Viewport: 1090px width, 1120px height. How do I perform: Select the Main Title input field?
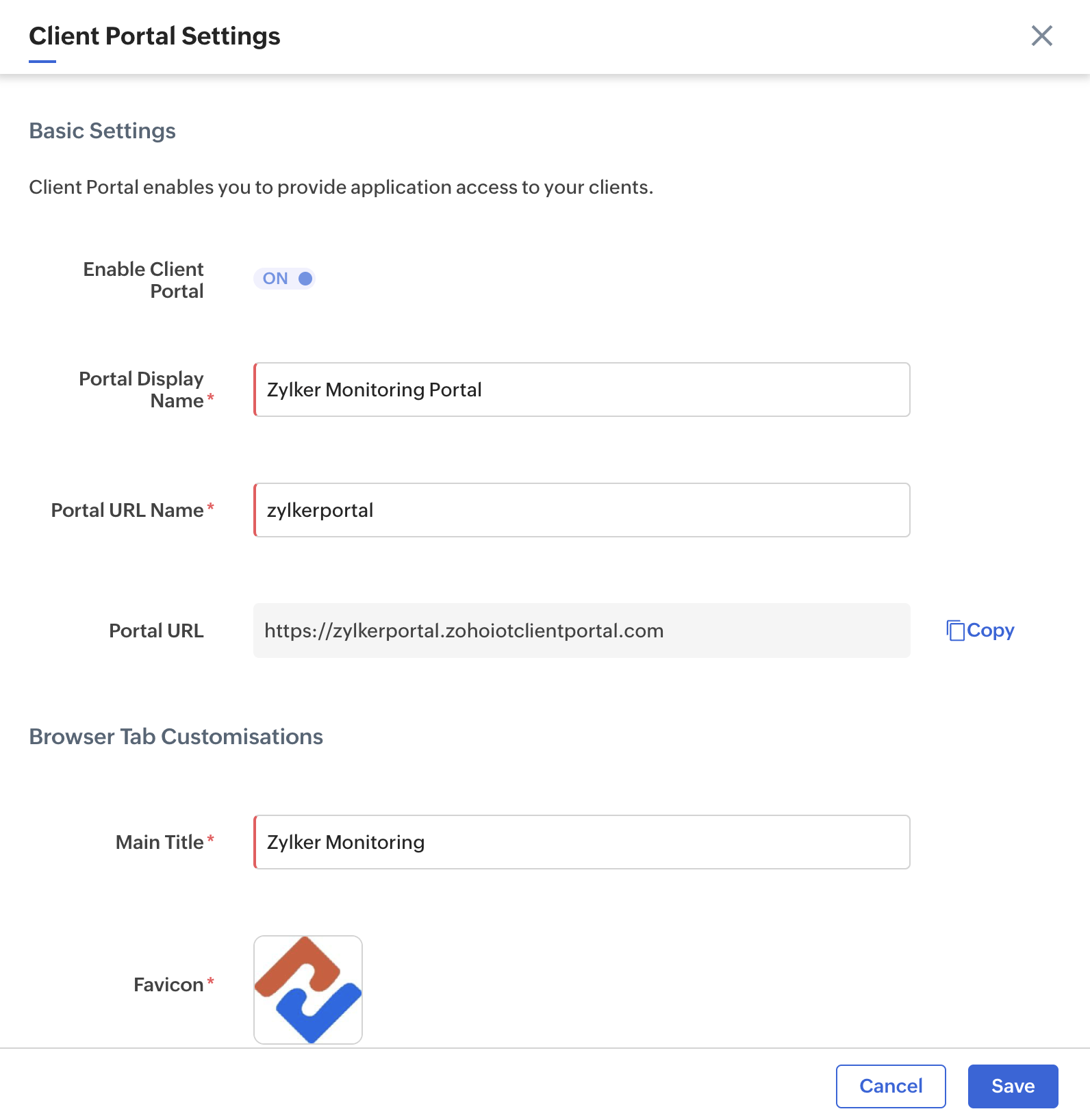582,842
